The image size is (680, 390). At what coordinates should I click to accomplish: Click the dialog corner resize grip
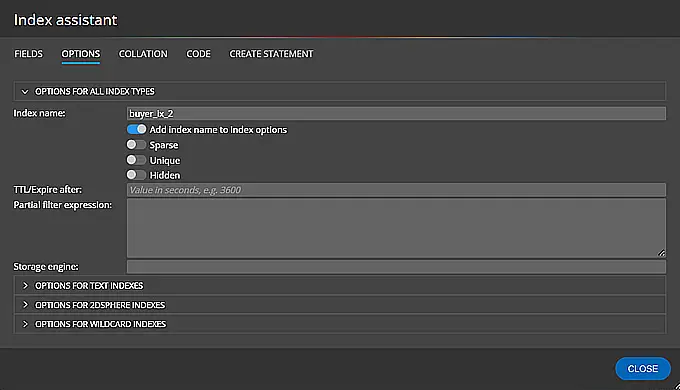(x=677, y=387)
